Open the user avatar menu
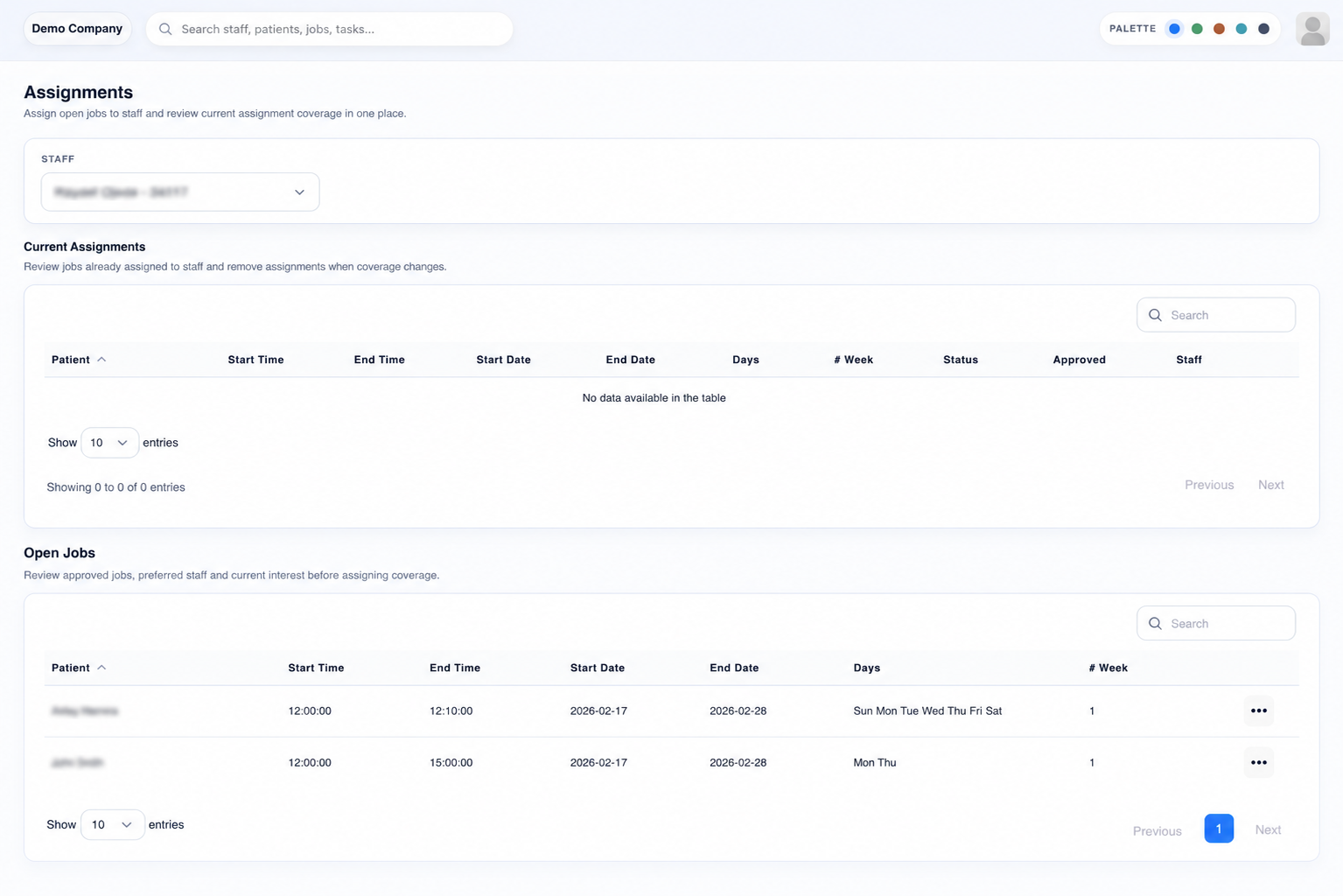1343x896 pixels. point(1312,29)
